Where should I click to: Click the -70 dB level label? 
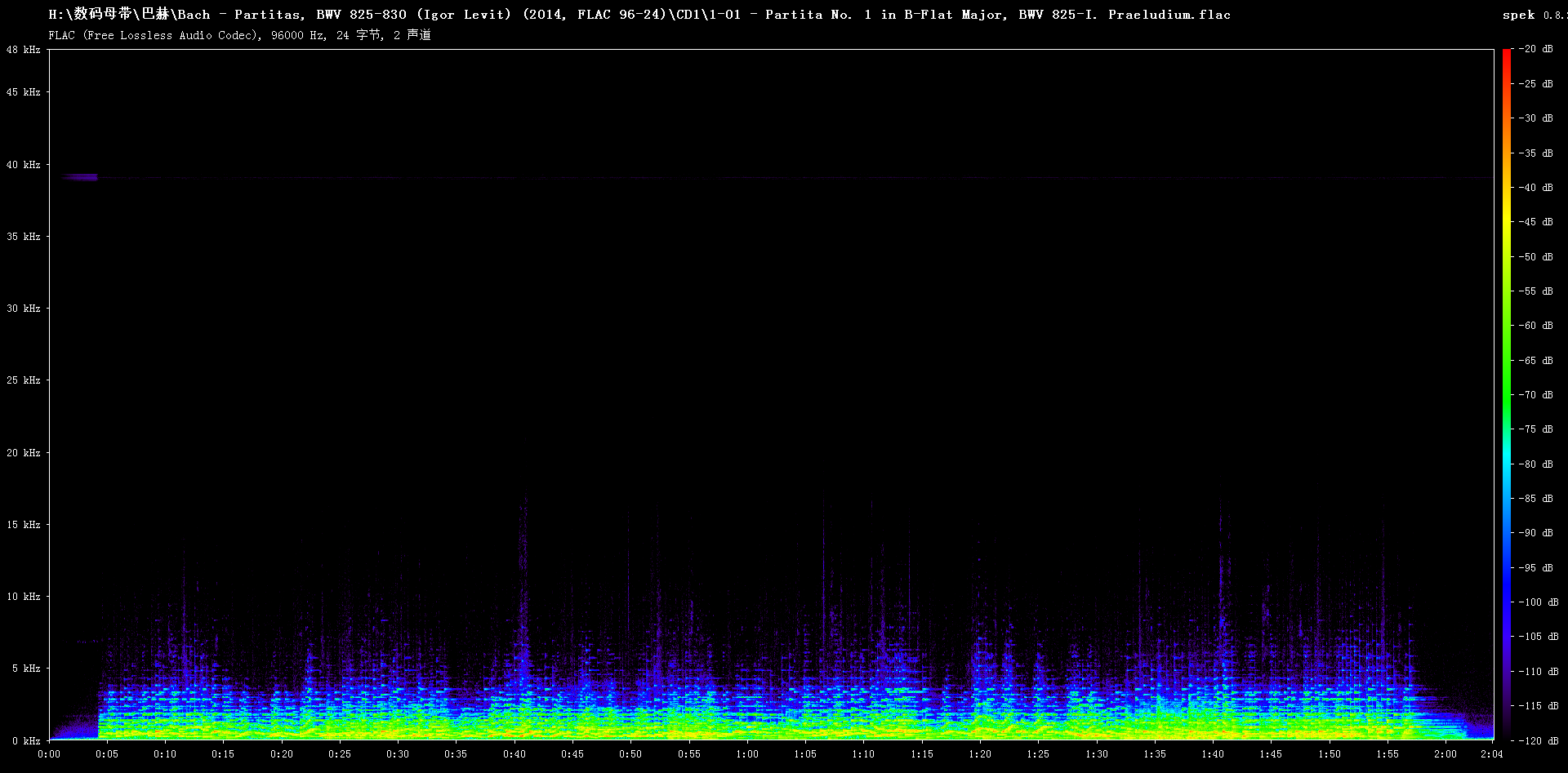[1535, 395]
